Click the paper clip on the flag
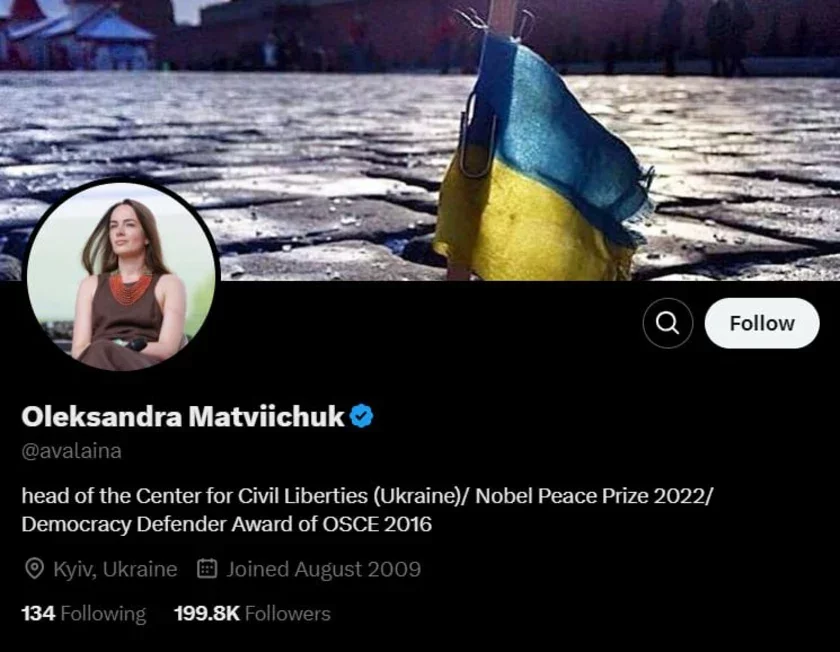The height and width of the screenshot is (652, 840). click(x=477, y=134)
